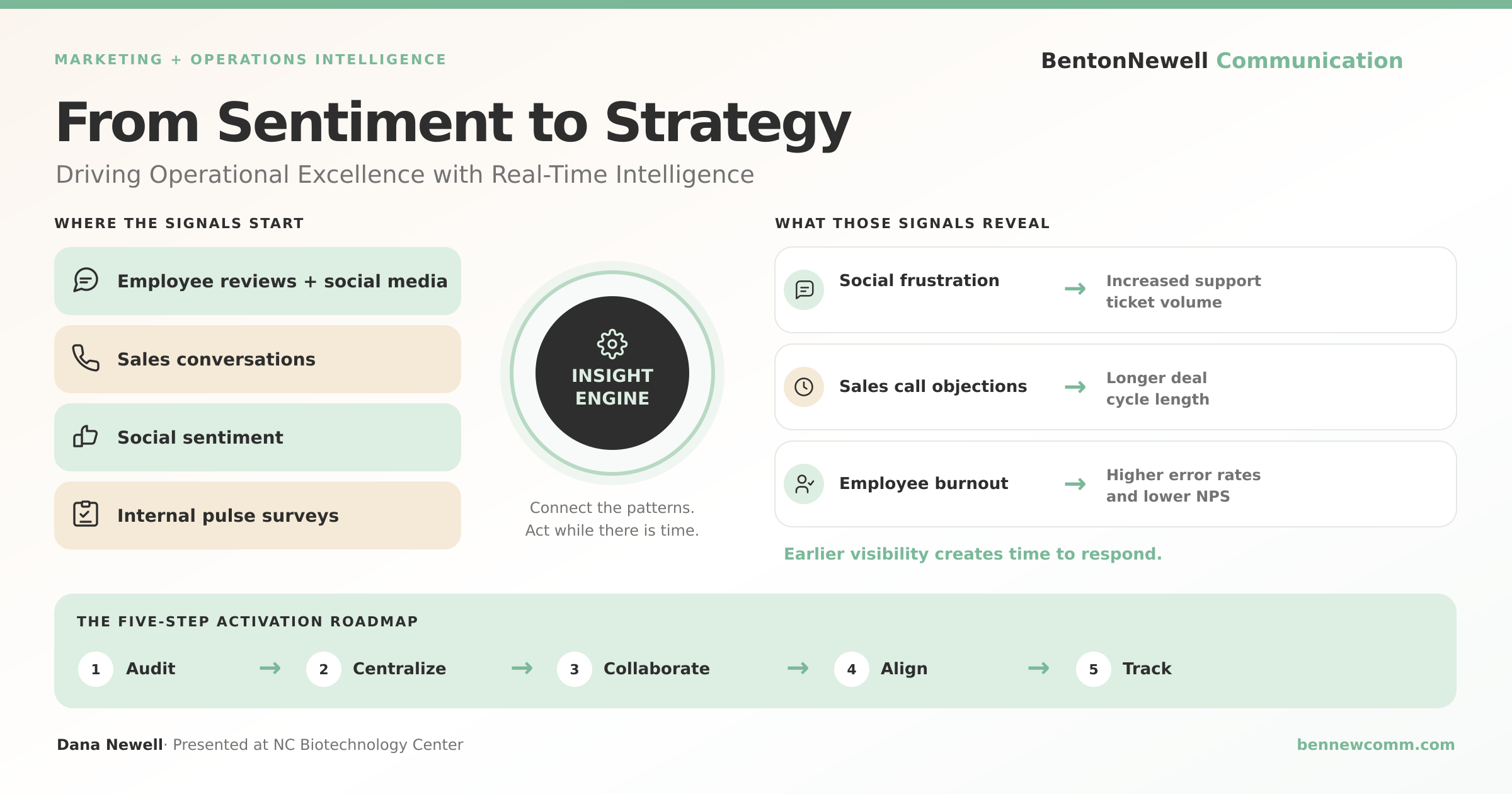Click the Centralize step label

[x=399, y=669]
